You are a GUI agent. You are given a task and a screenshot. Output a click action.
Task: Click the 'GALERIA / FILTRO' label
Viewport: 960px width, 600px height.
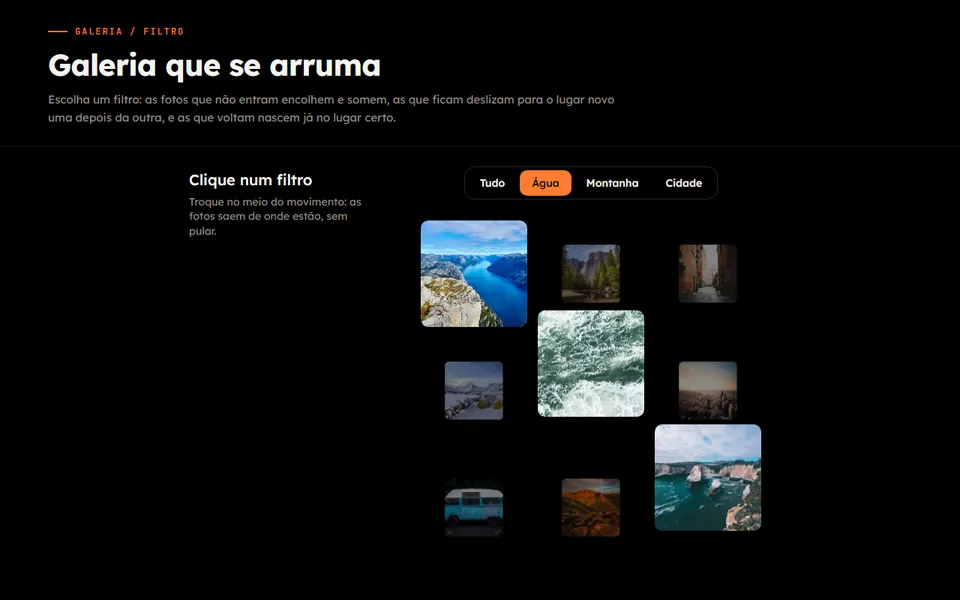pyautogui.click(x=129, y=31)
